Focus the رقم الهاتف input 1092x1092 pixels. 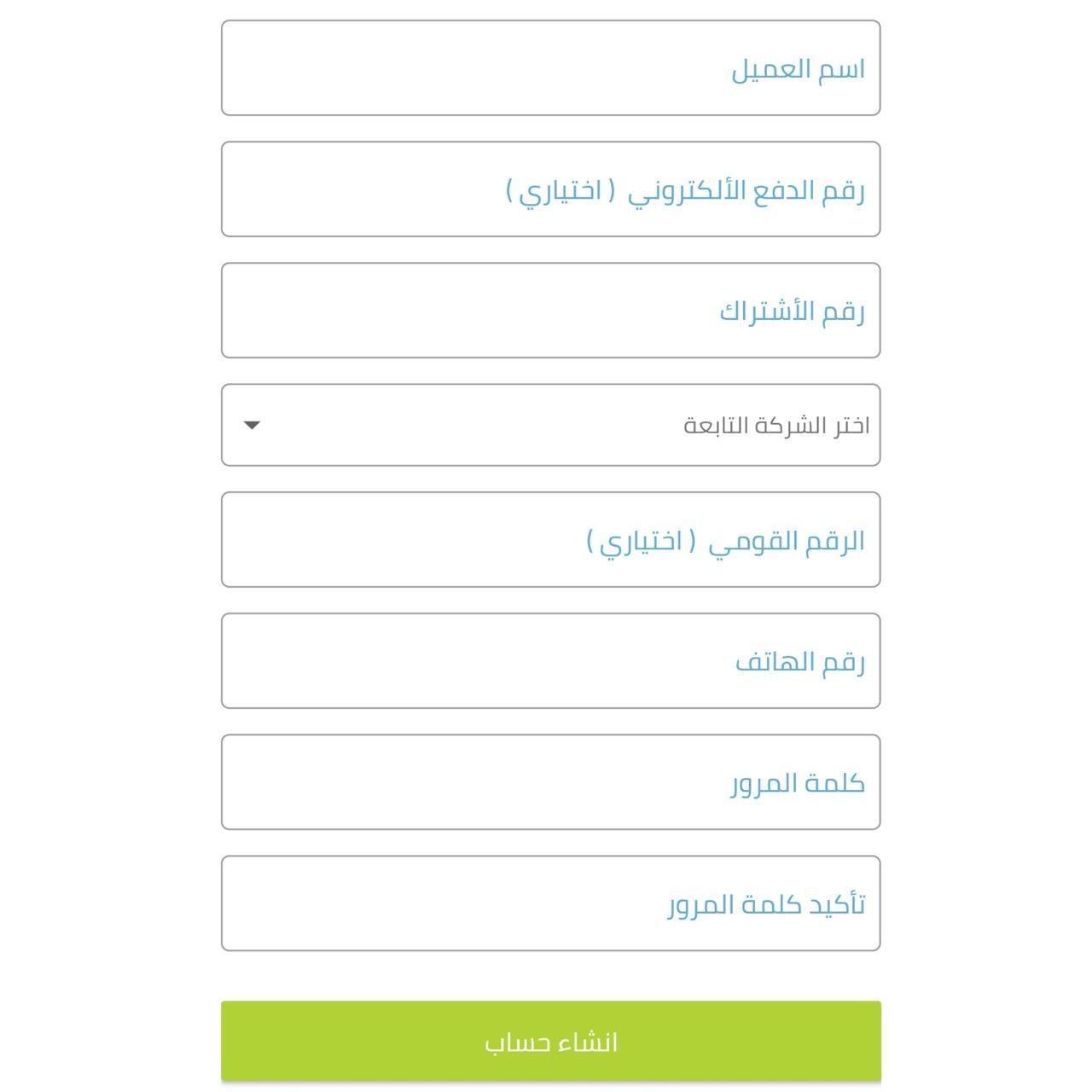tap(550, 660)
